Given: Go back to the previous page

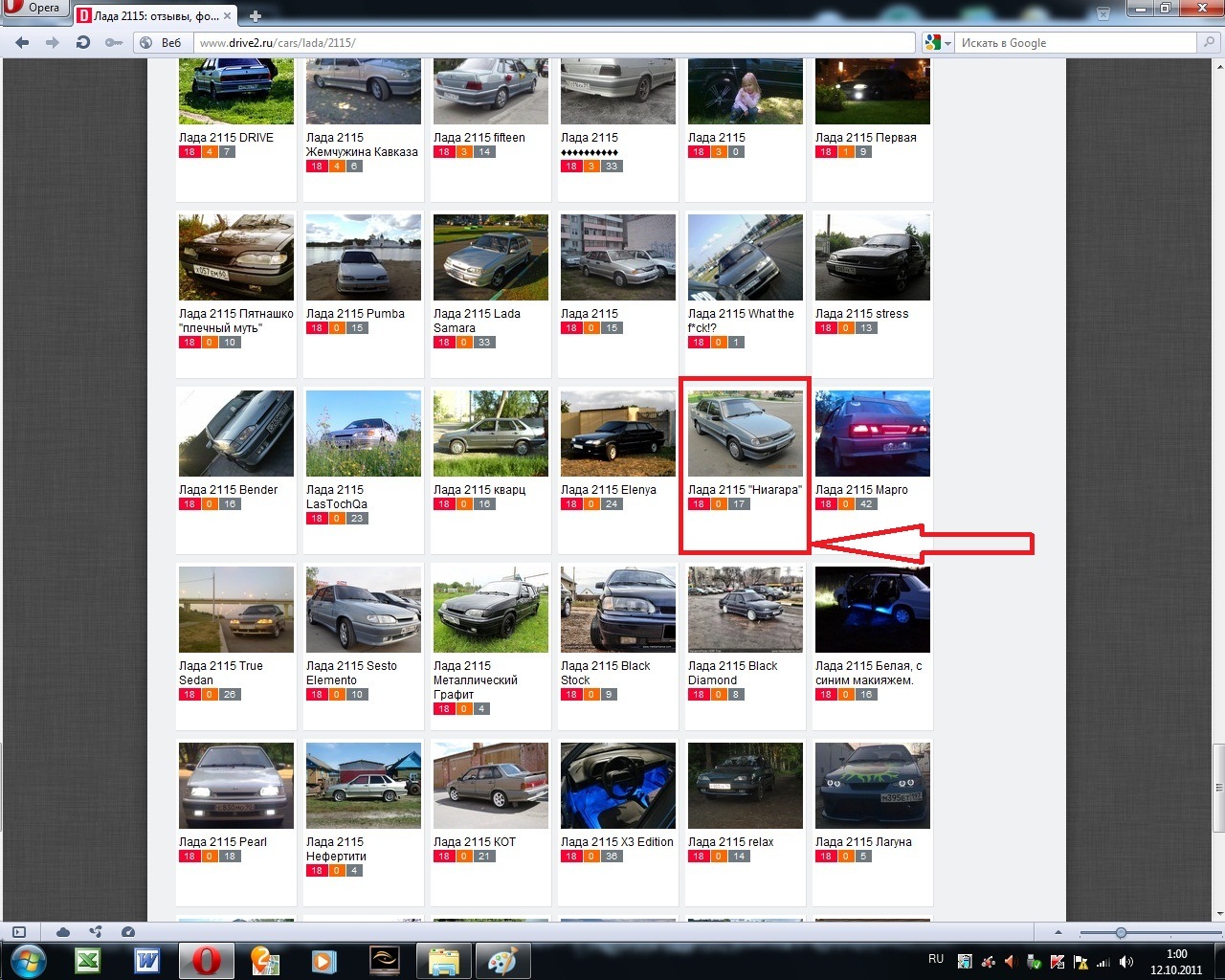Looking at the screenshot, I should [22, 43].
